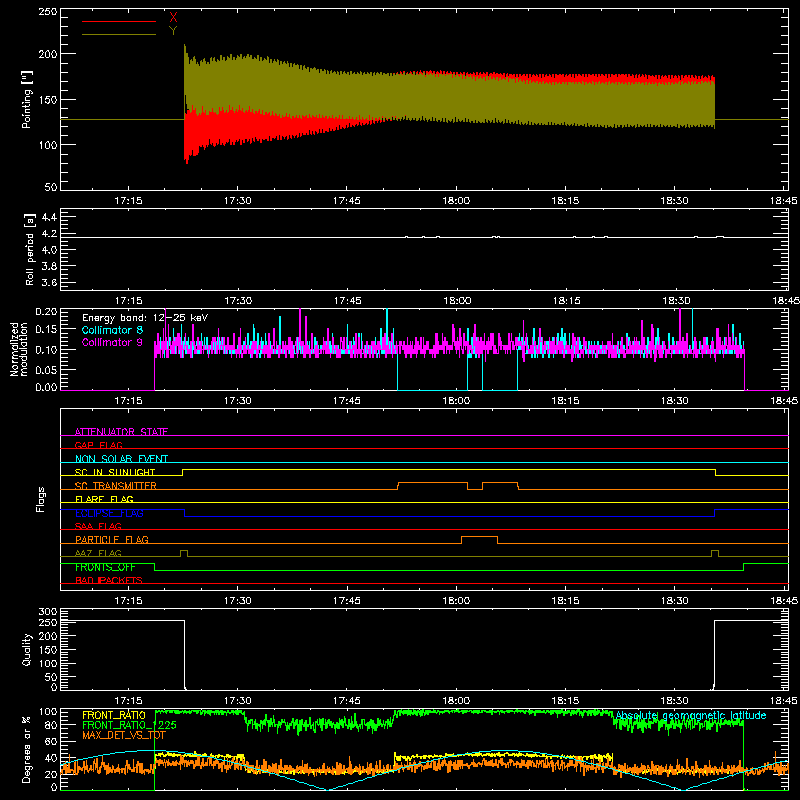Click the 17:30 tick label under Pointing plot
800x800 pixels.
tap(237, 201)
